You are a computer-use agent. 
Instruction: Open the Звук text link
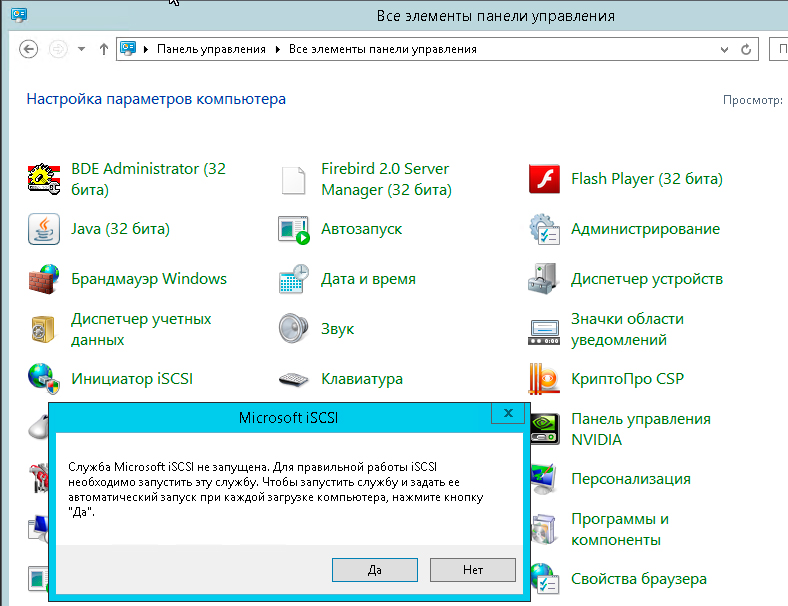[337, 329]
